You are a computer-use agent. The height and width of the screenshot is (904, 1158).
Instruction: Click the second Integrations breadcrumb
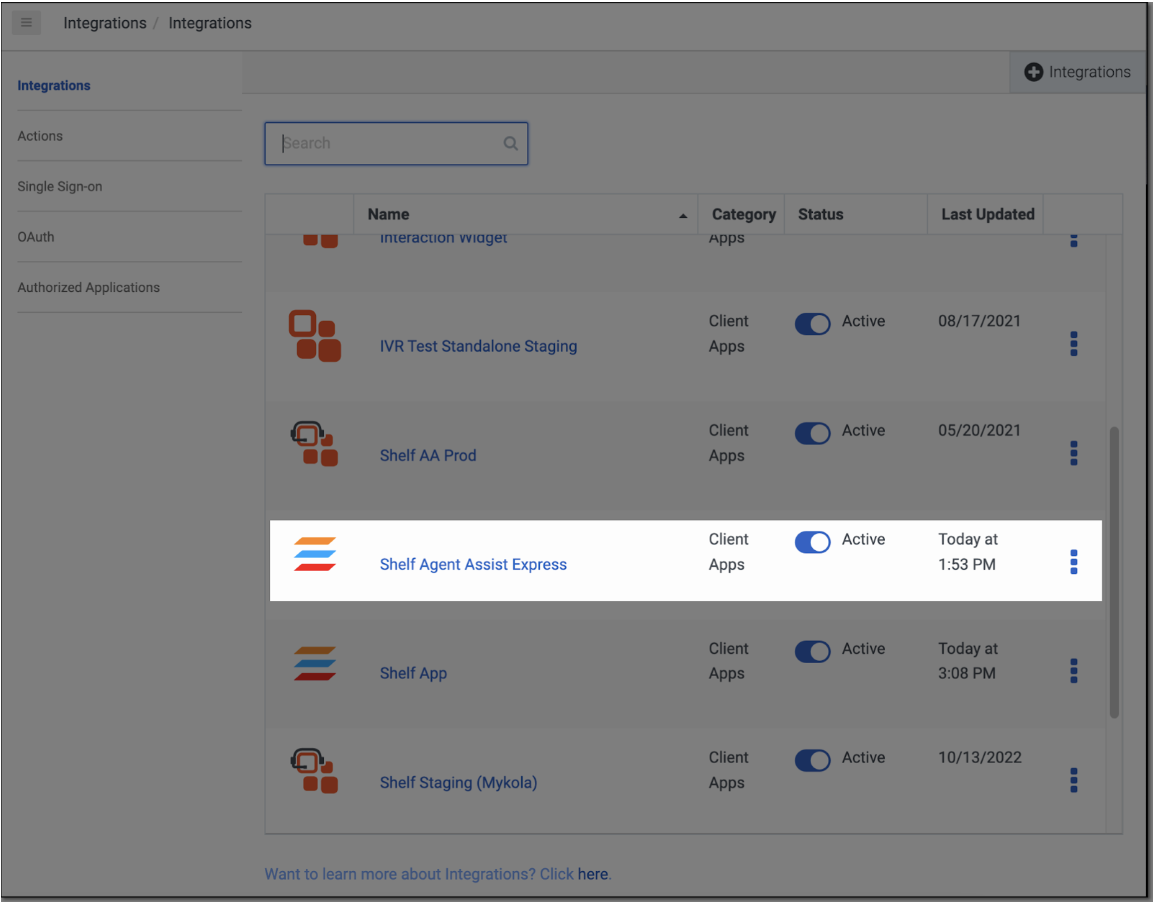(210, 23)
